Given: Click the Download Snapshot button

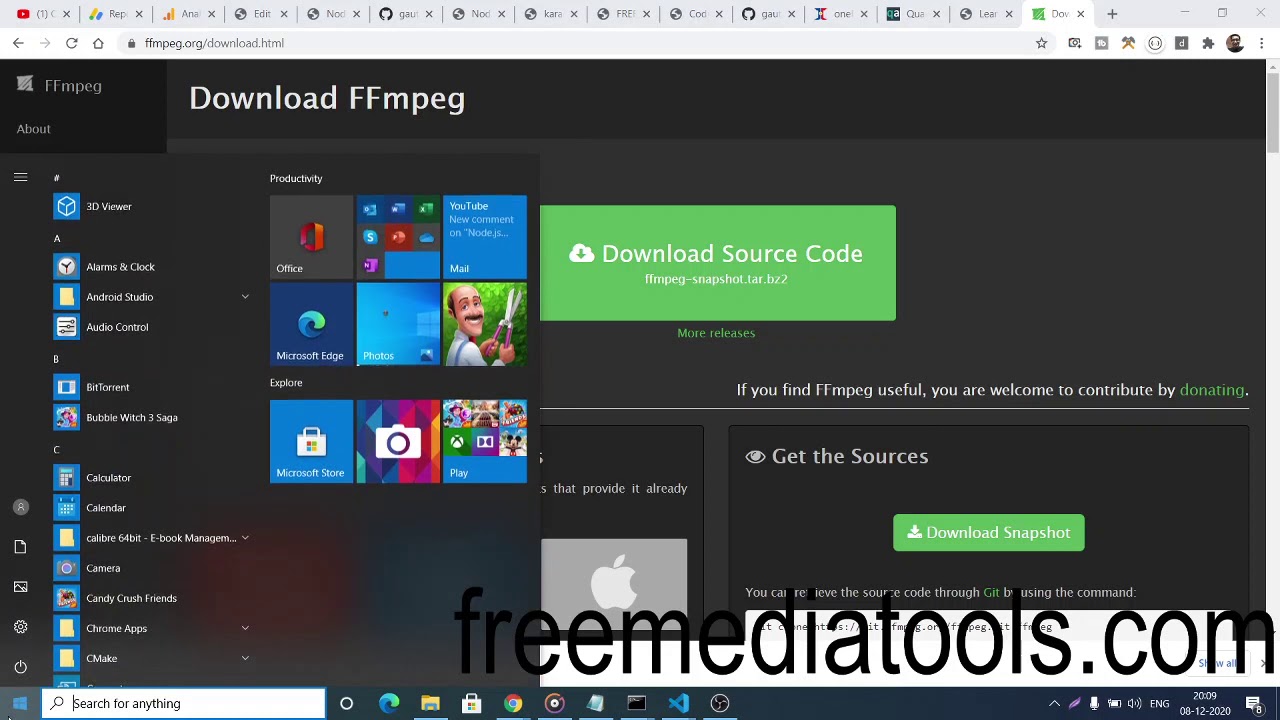Looking at the screenshot, I should tap(988, 533).
